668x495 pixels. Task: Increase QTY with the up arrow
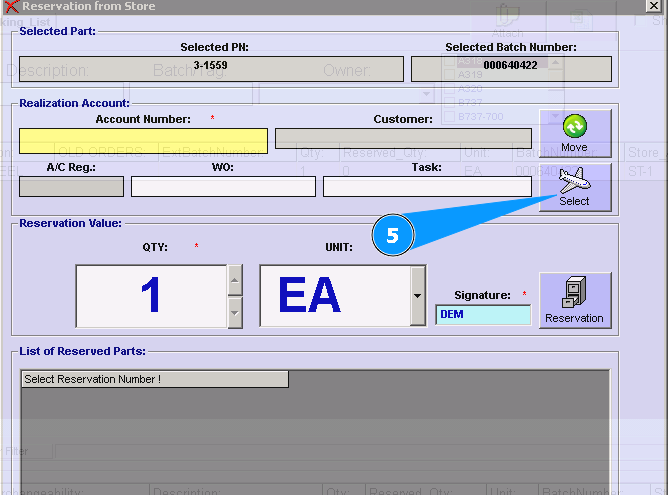[235, 280]
